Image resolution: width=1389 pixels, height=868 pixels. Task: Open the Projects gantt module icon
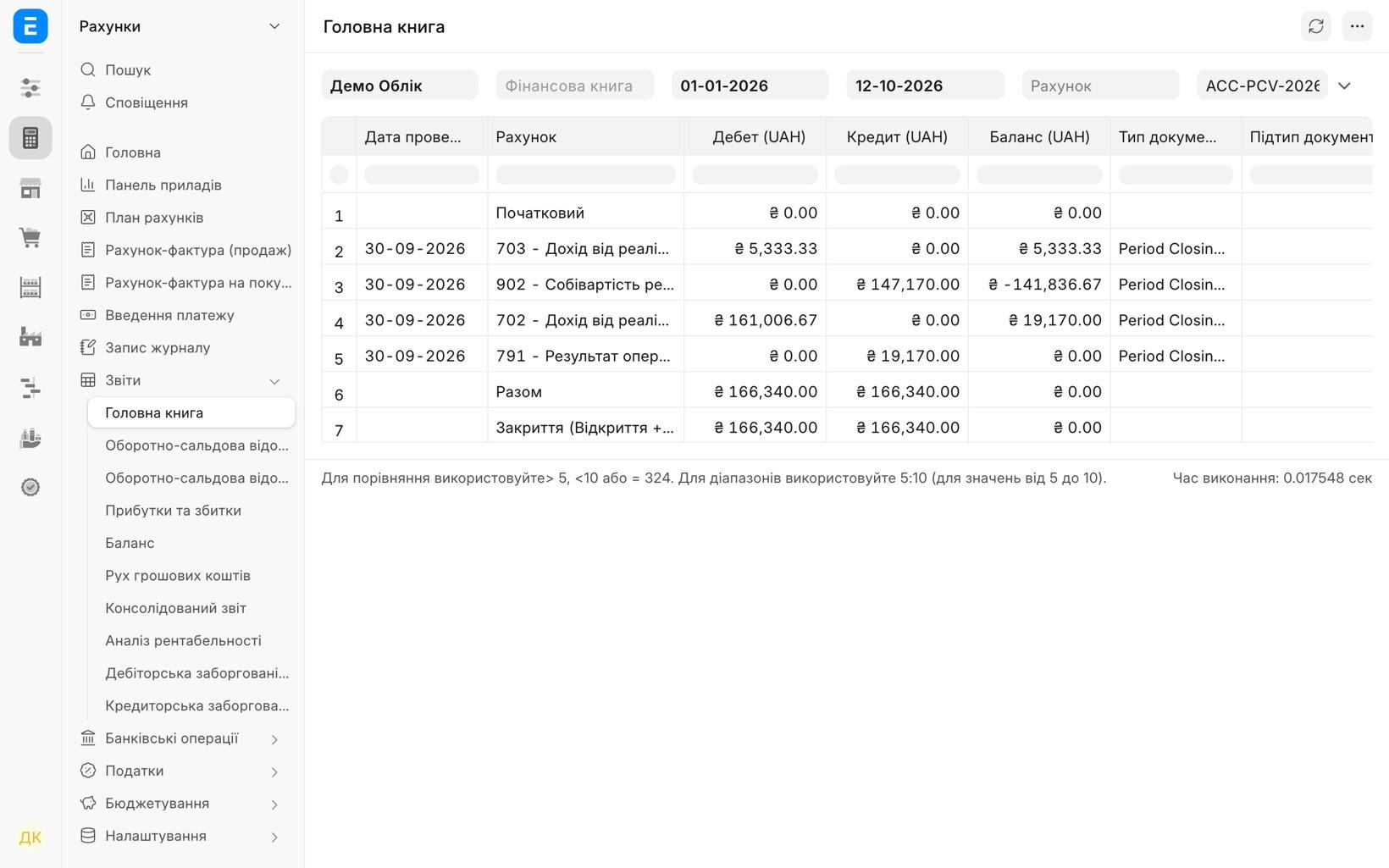click(x=30, y=388)
